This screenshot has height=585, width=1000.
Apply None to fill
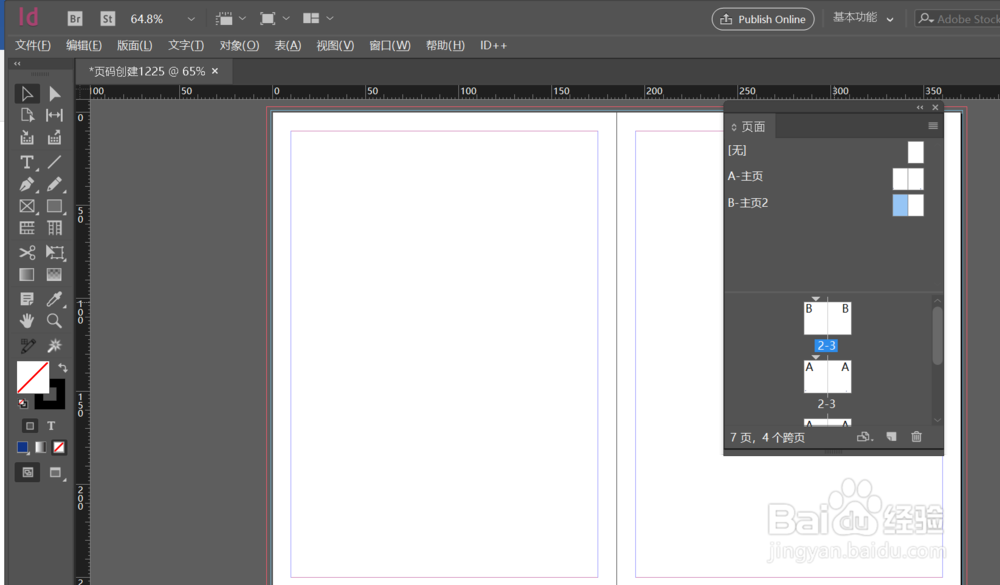click(59, 447)
